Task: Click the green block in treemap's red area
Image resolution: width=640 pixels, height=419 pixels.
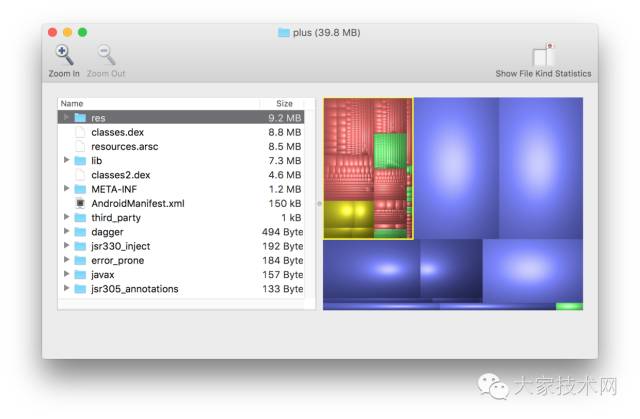Action: (390, 151)
